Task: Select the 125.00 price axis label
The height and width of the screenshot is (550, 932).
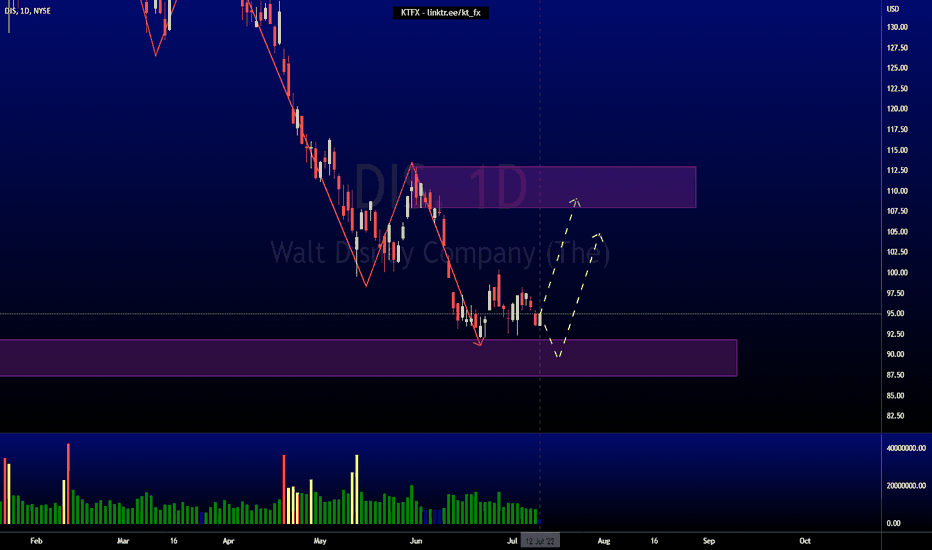Action: 897,68
